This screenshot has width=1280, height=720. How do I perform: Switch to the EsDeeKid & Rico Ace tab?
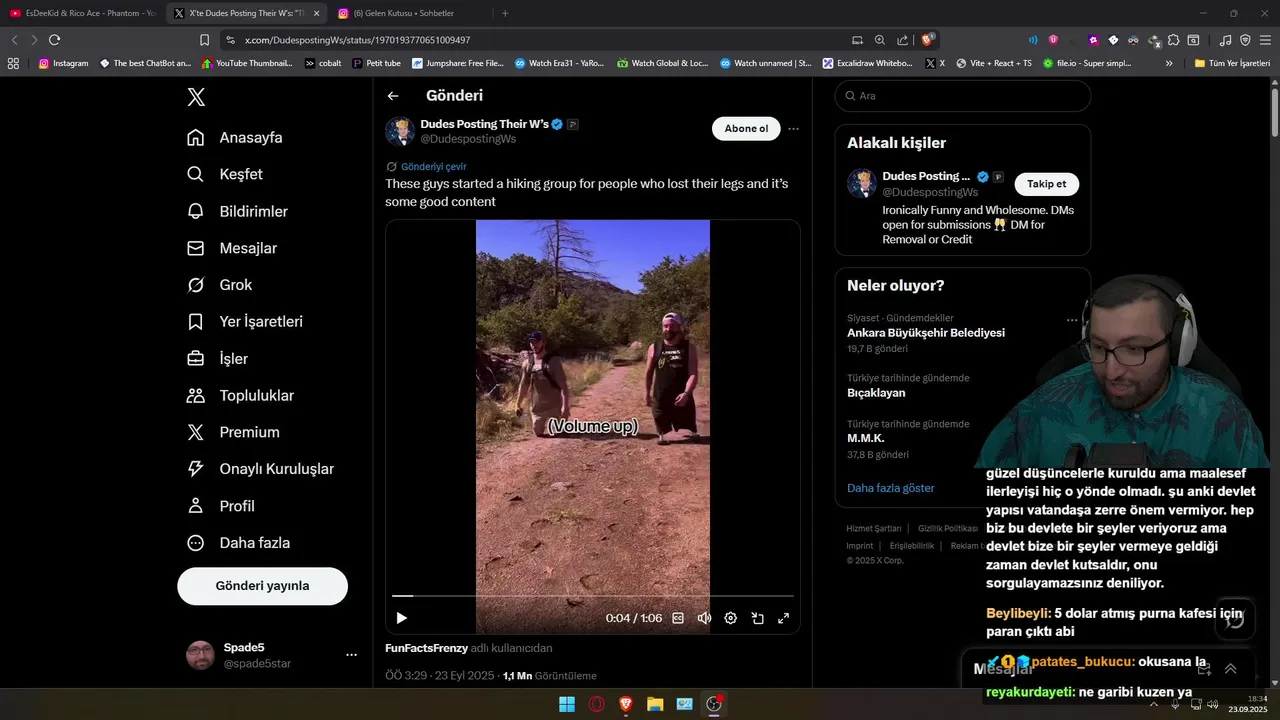[x=83, y=13]
